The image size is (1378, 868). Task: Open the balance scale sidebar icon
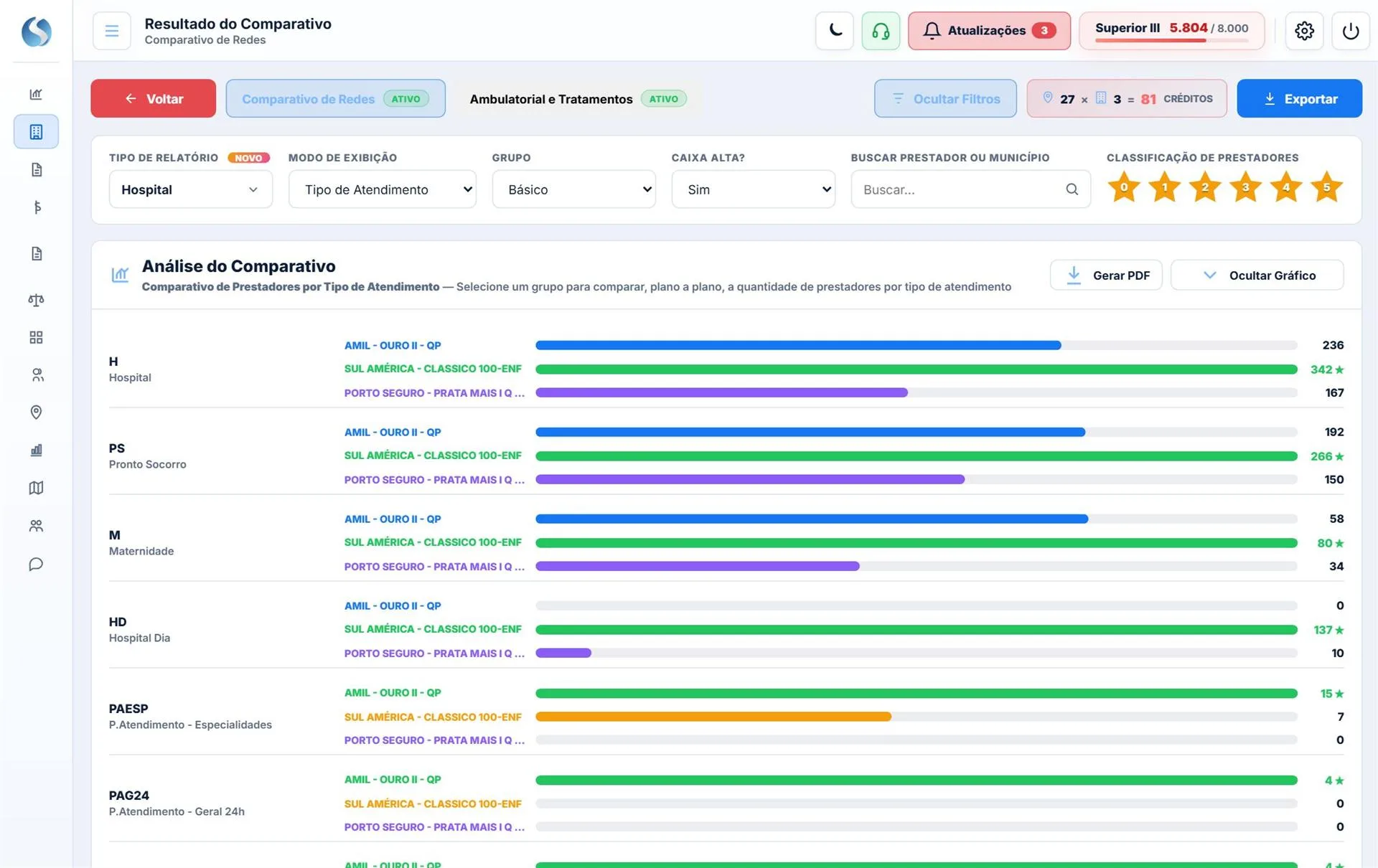[x=36, y=300]
